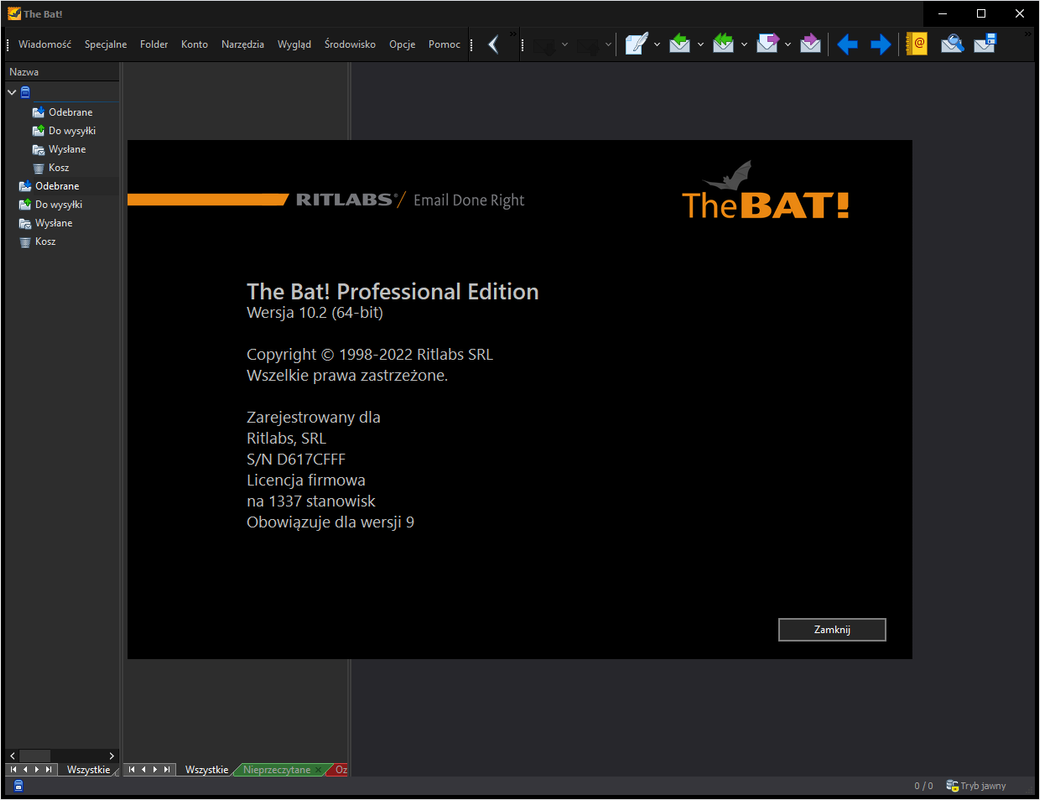Open dropdown beside dimmed send-mail icon
Image resolution: width=1040 pixels, height=800 pixels.
(x=608, y=44)
